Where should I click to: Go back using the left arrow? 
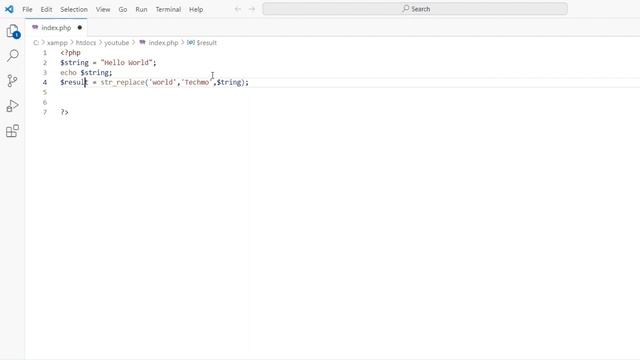click(x=238, y=9)
